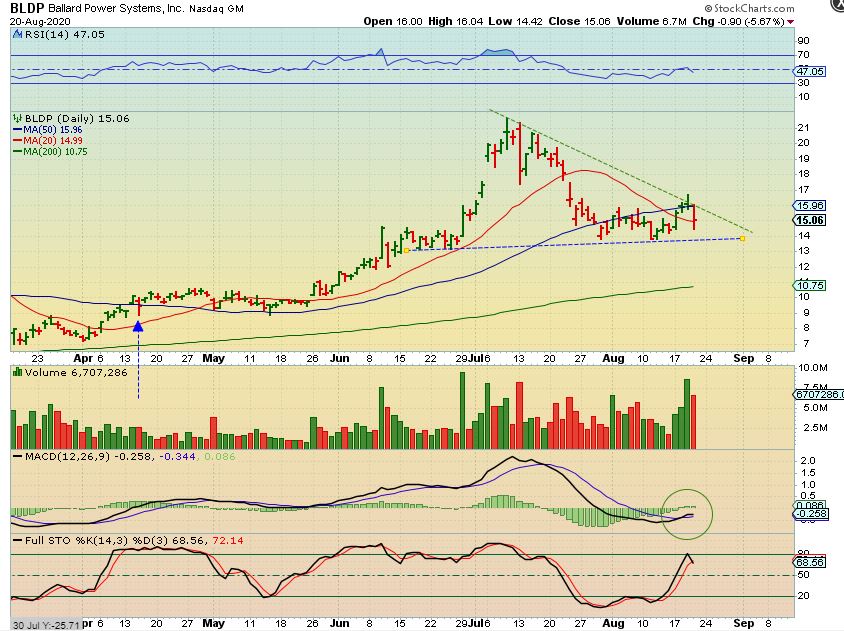Click the -0.344 MACD signal value in label

click(178, 457)
